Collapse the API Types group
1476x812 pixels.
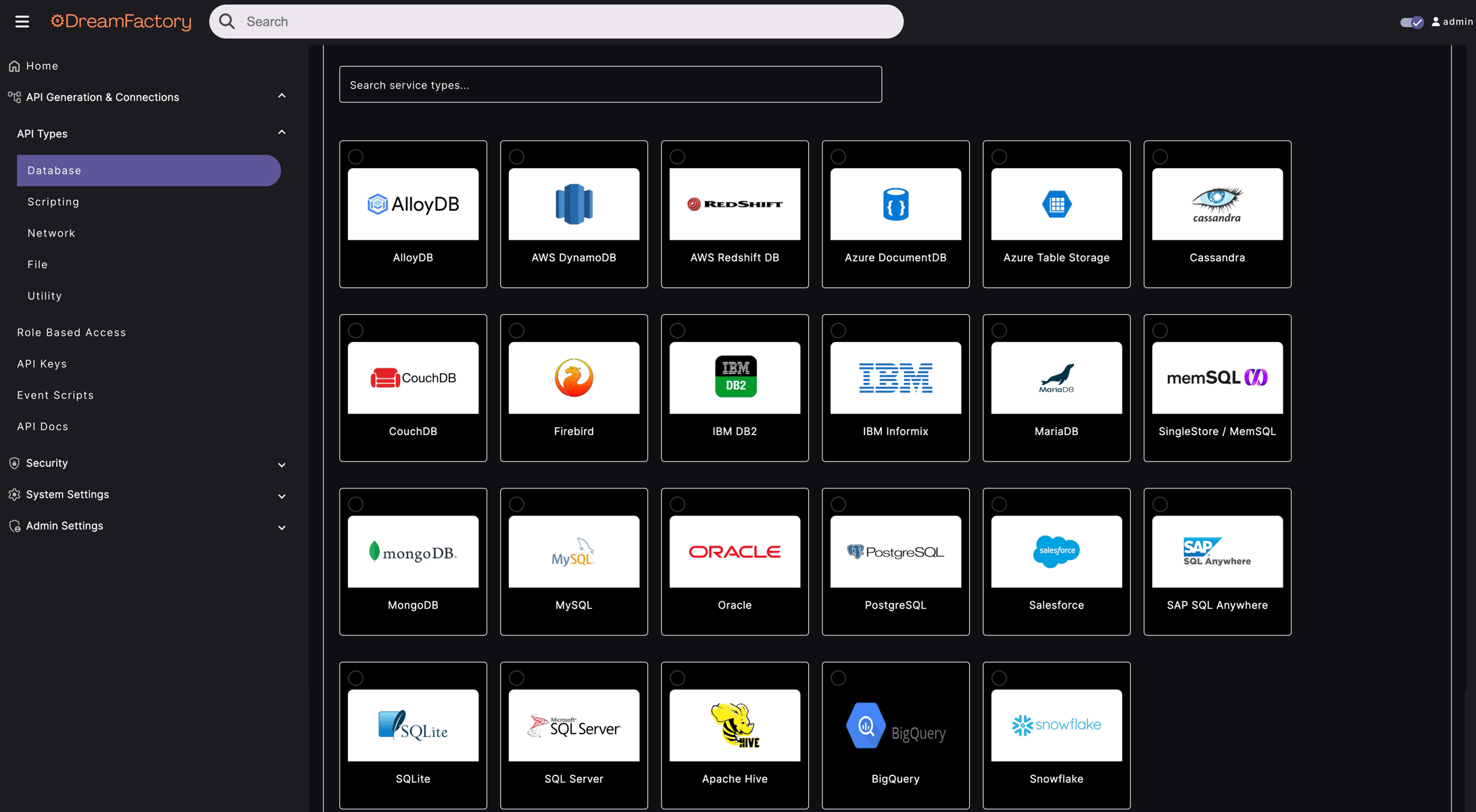[282, 133]
